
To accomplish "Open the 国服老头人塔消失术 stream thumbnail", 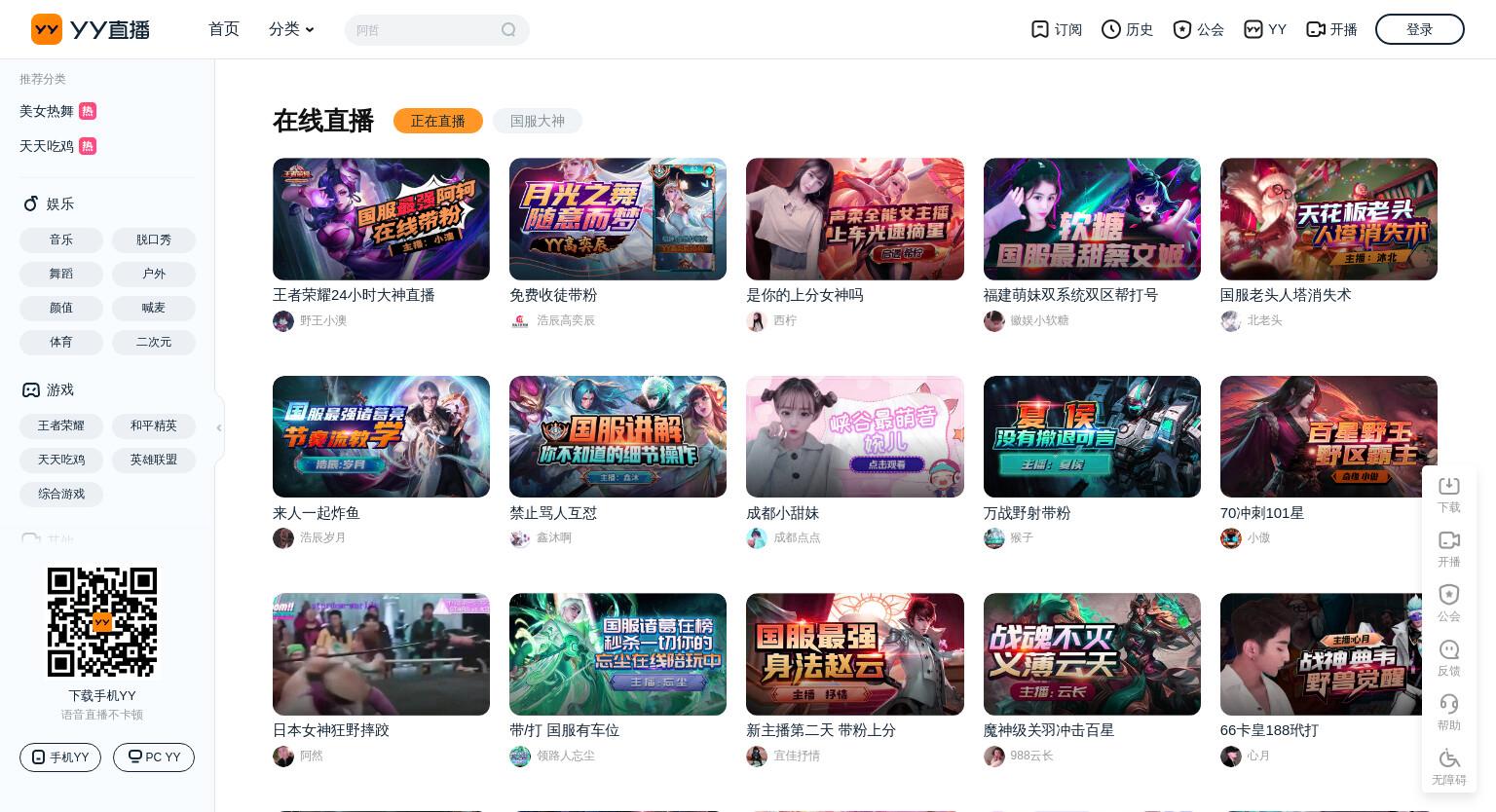I will pos(1328,219).
